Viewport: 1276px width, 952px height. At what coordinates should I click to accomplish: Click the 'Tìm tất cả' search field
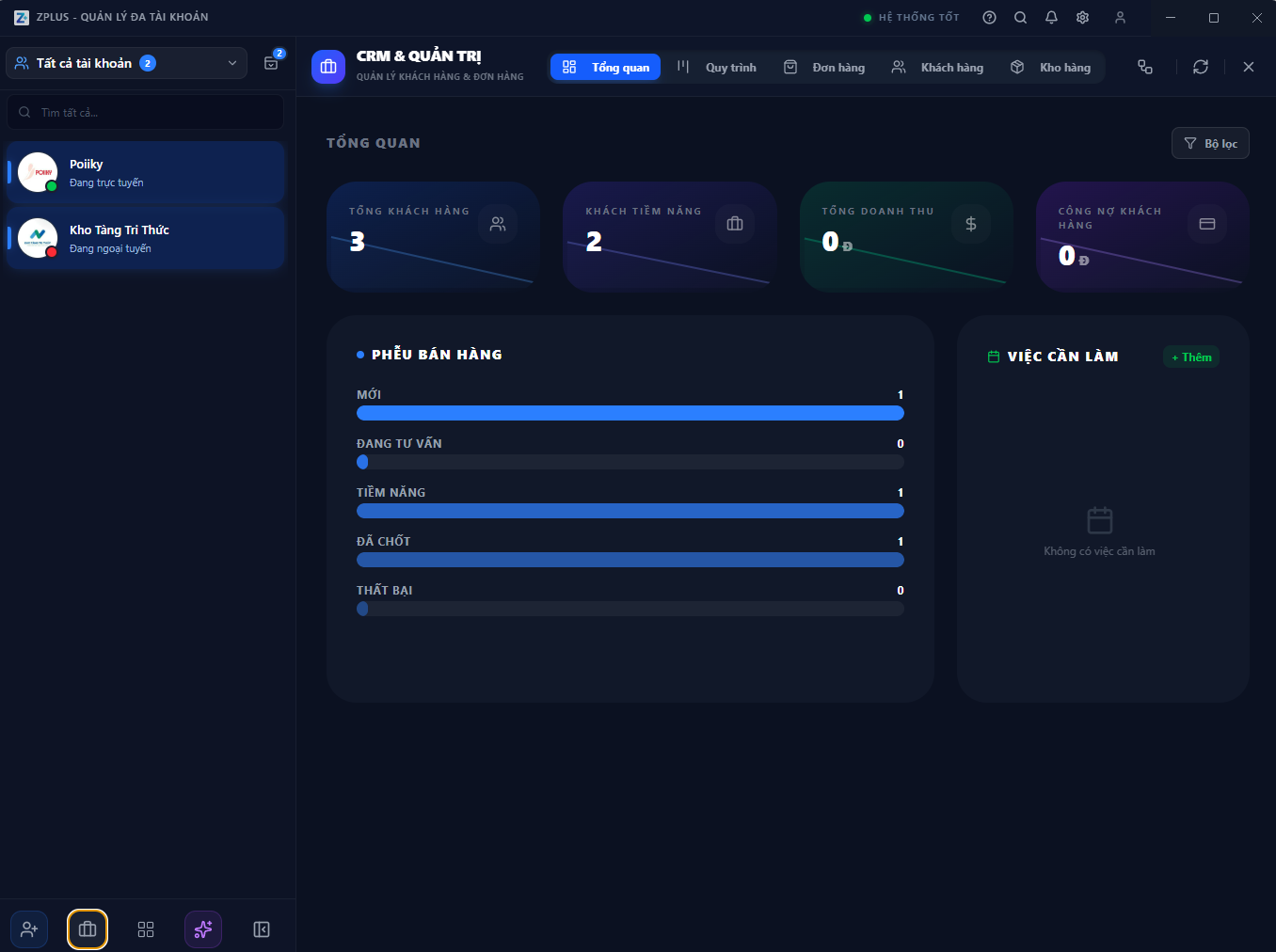point(146,112)
